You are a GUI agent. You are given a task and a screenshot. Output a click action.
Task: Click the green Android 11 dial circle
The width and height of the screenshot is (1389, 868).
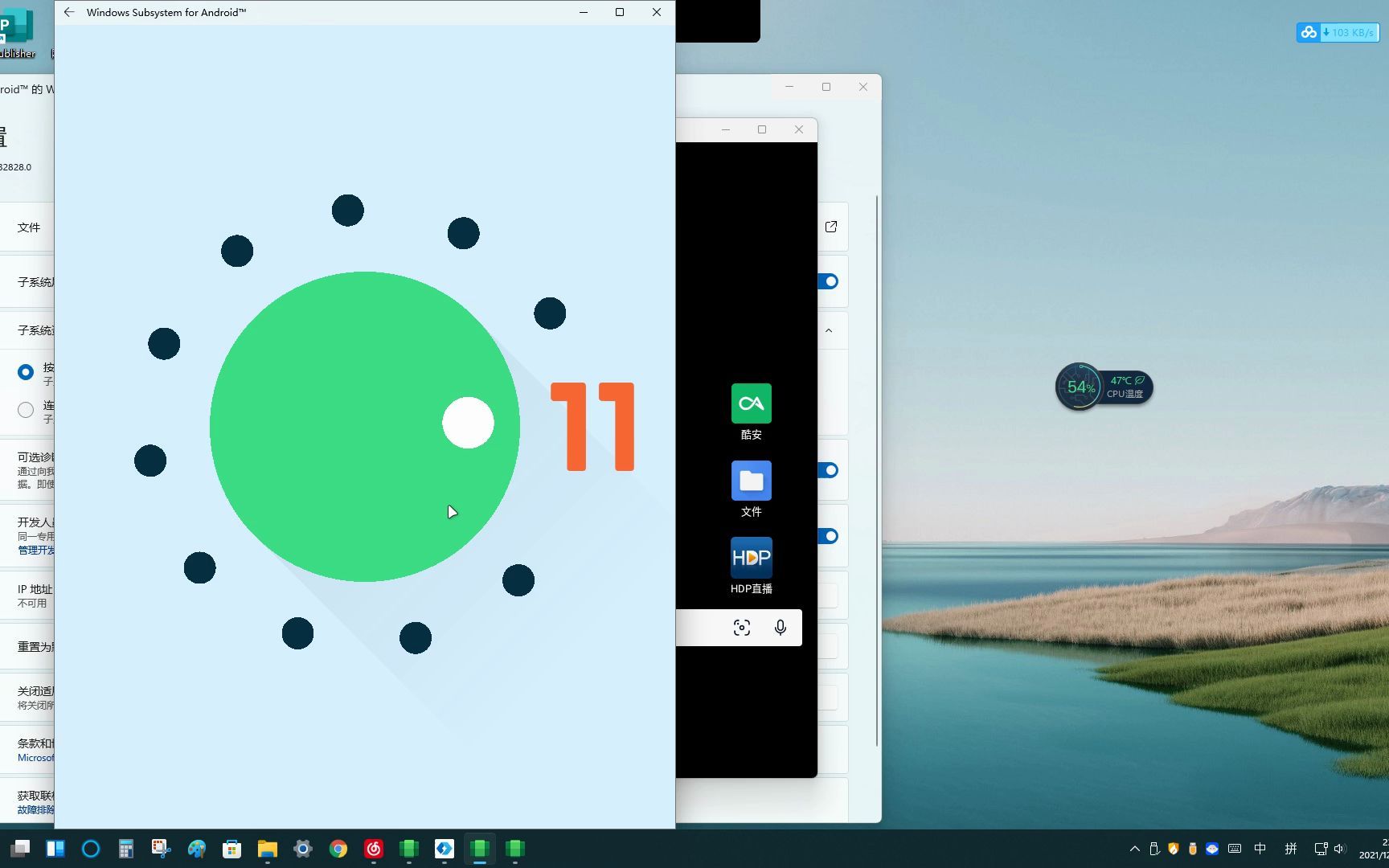pyautogui.click(x=364, y=427)
